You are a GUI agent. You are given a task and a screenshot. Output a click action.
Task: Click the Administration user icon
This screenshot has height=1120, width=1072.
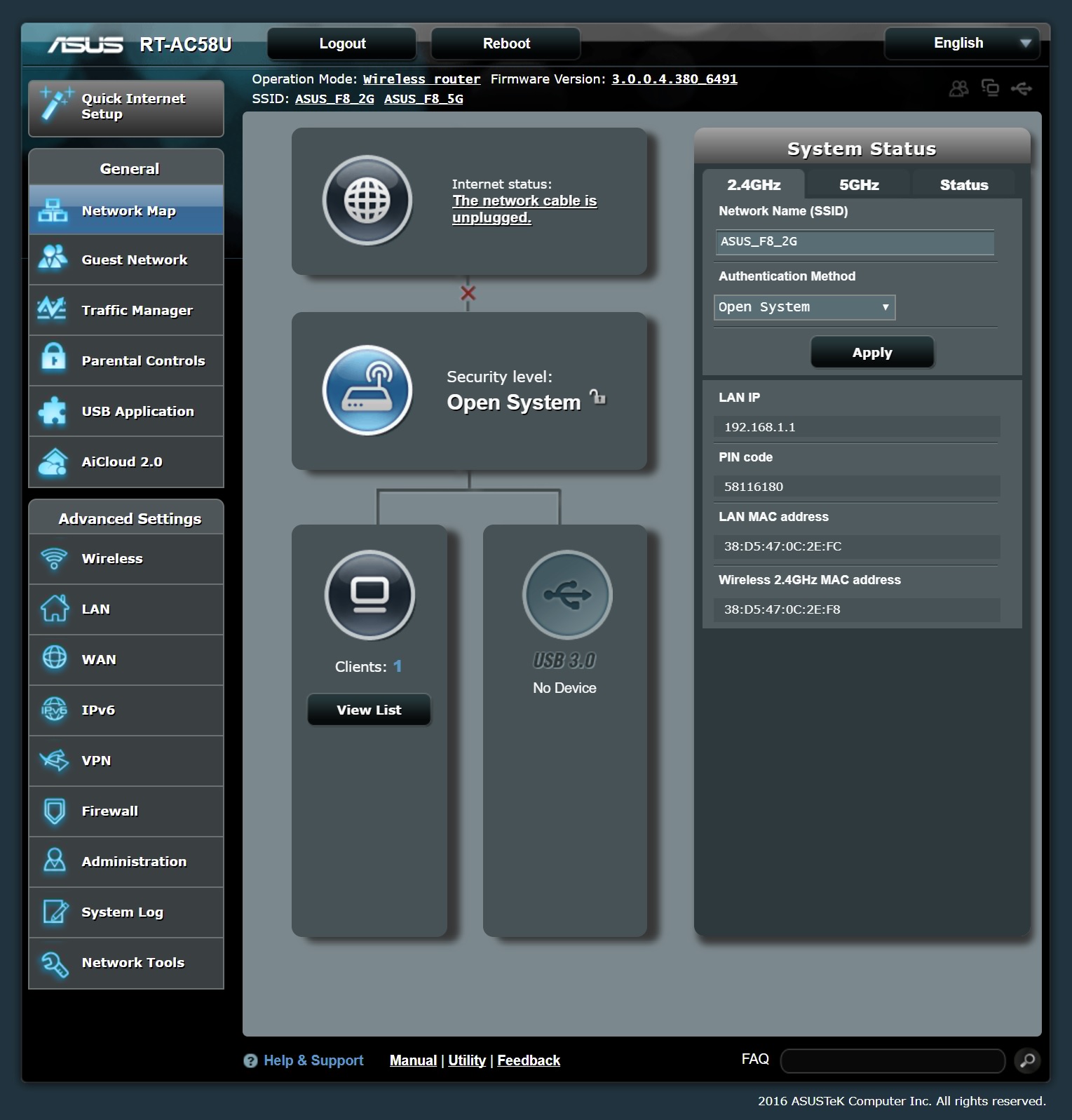tap(54, 861)
